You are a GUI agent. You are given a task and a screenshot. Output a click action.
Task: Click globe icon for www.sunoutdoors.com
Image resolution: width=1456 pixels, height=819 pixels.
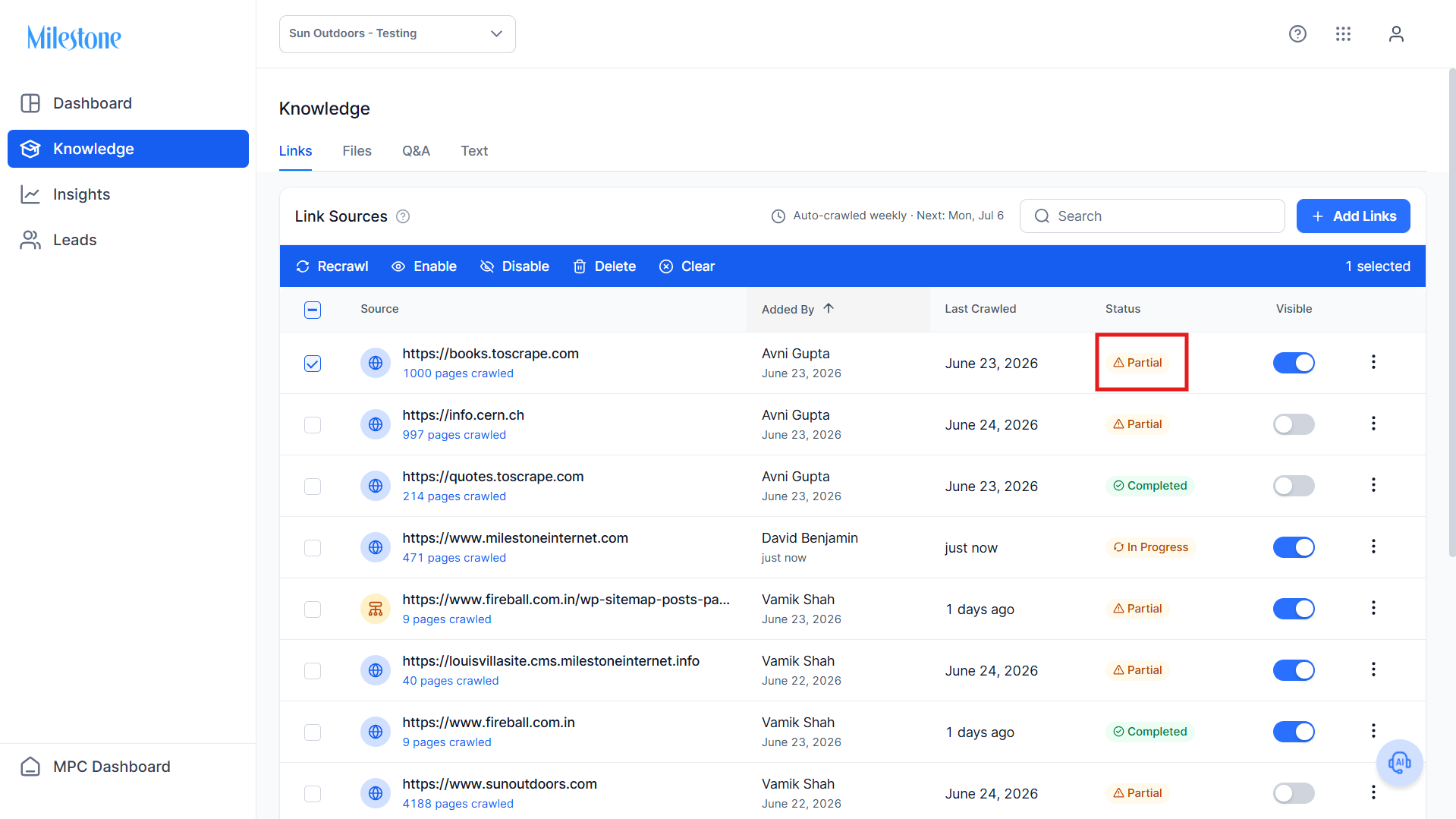[x=376, y=793]
